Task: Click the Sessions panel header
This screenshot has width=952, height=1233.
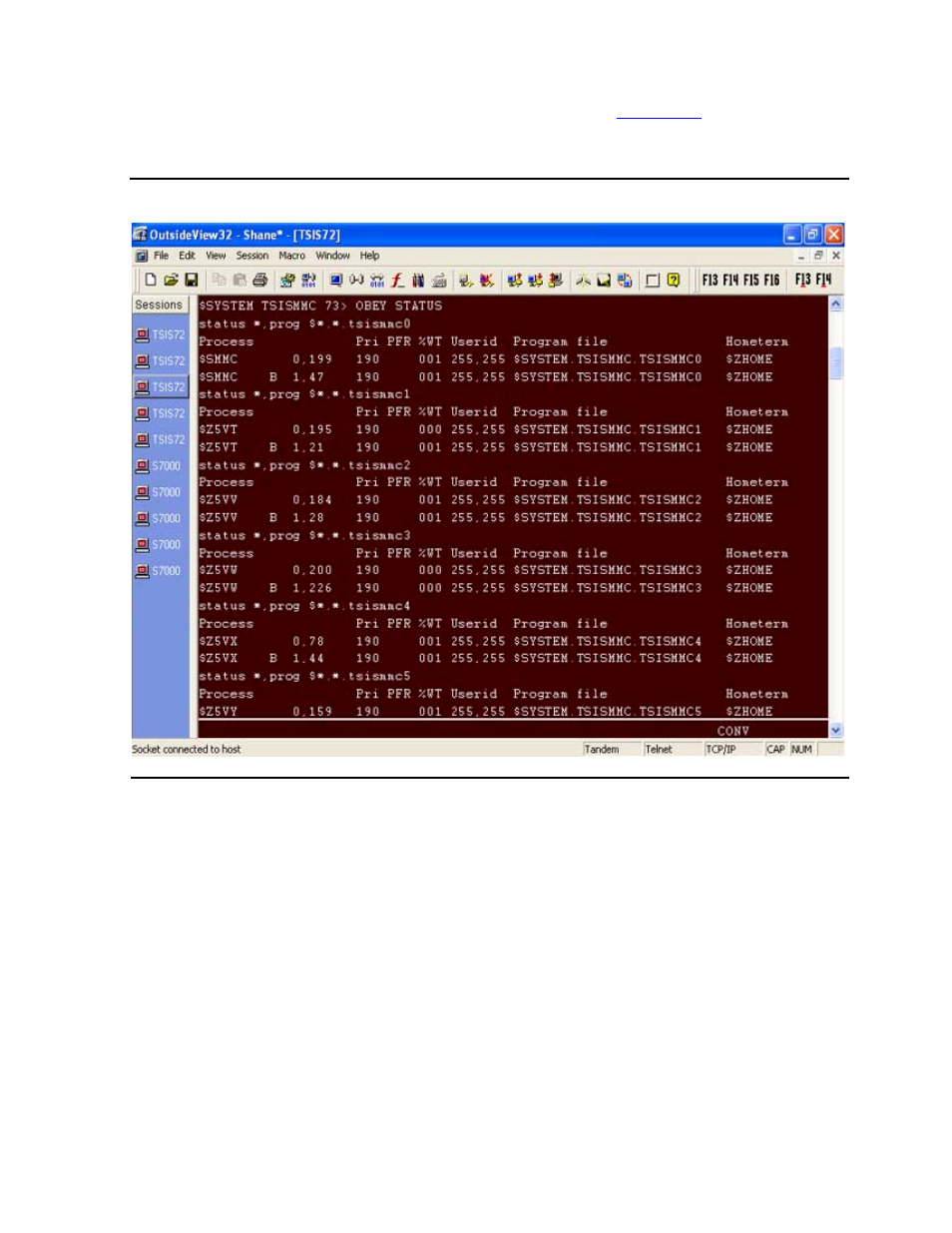Action: point(159,306)
